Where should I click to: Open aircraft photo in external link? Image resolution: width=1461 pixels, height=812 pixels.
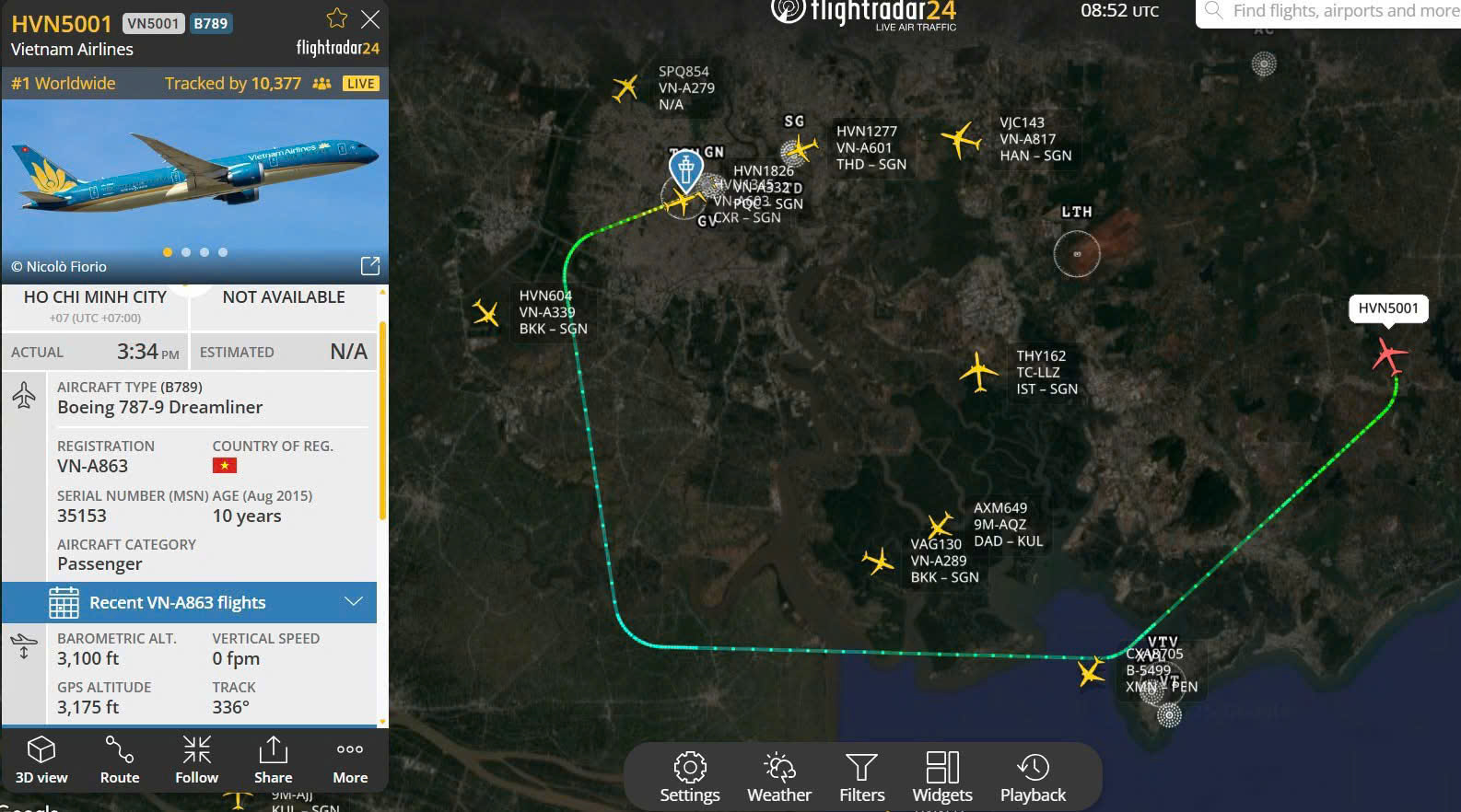point(370,266)
